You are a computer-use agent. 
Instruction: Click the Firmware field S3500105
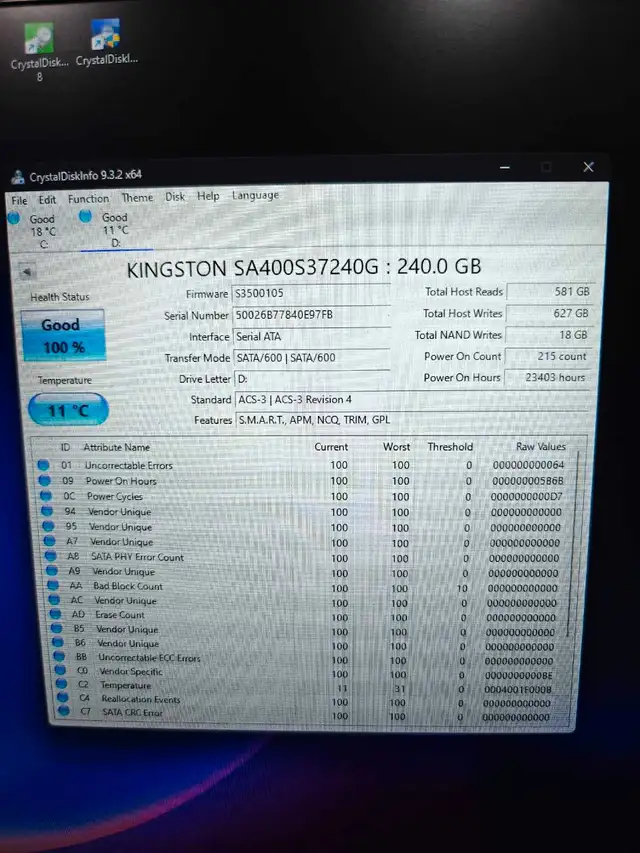[x=311, y=293]
